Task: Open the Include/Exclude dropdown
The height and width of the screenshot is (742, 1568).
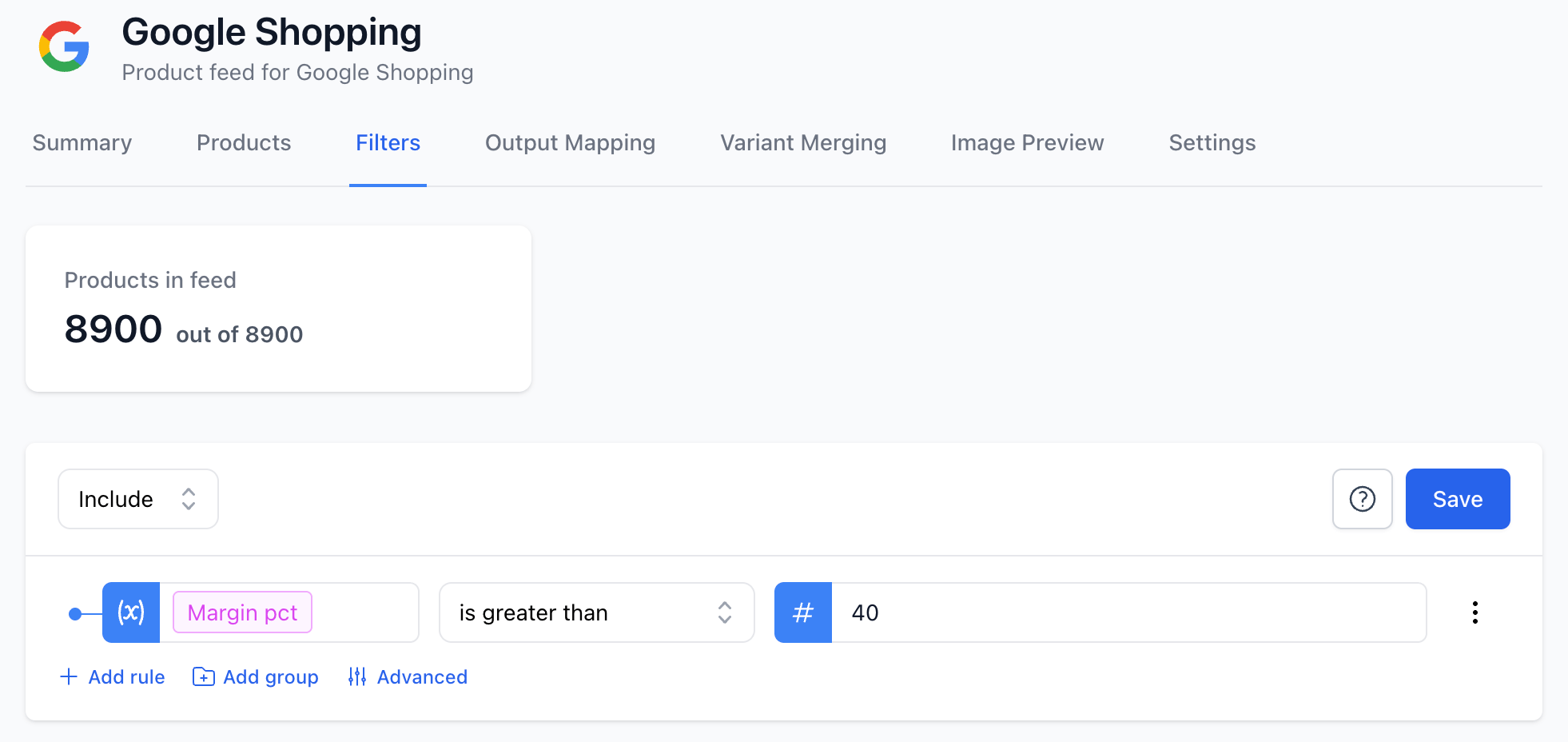Action: click(x=137, y=499)
